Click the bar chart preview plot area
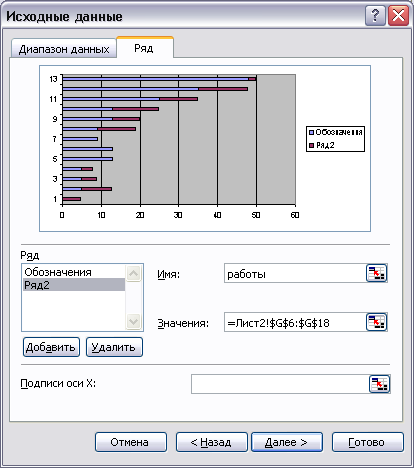Viewport: 414px width, 468px height. (179, 139)
